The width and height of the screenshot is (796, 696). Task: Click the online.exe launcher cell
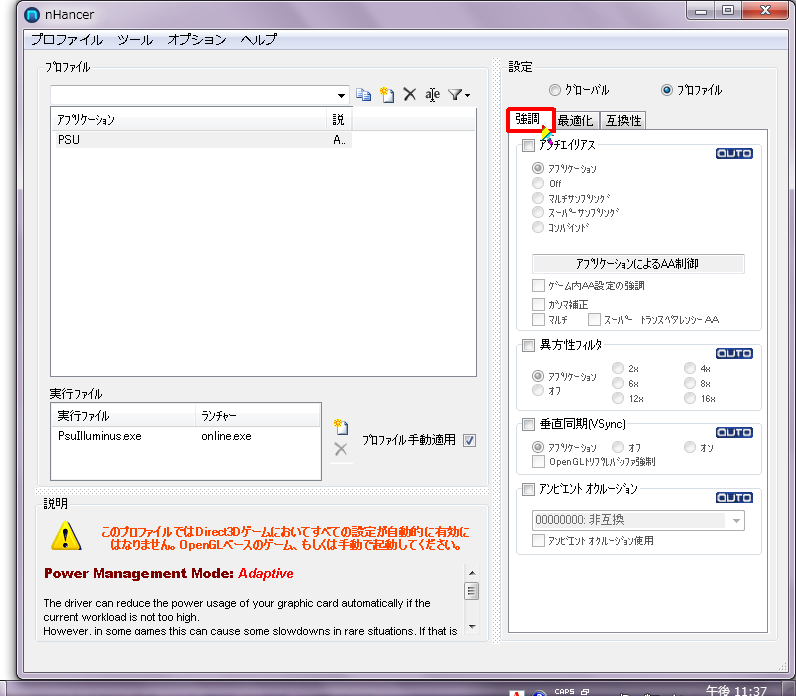(x=226, y=436)
